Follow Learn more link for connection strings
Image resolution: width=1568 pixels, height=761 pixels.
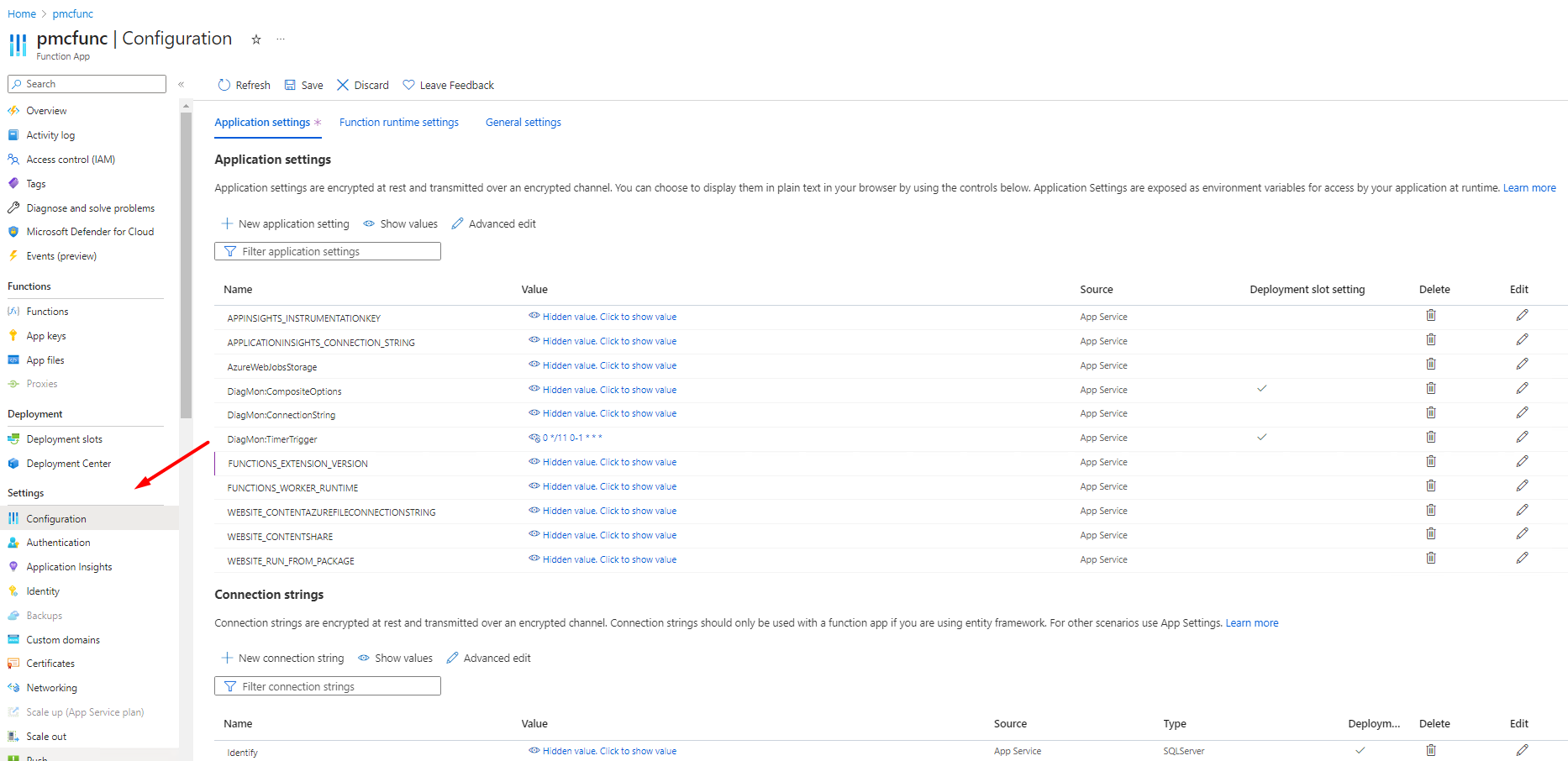tap(1252, 623)
